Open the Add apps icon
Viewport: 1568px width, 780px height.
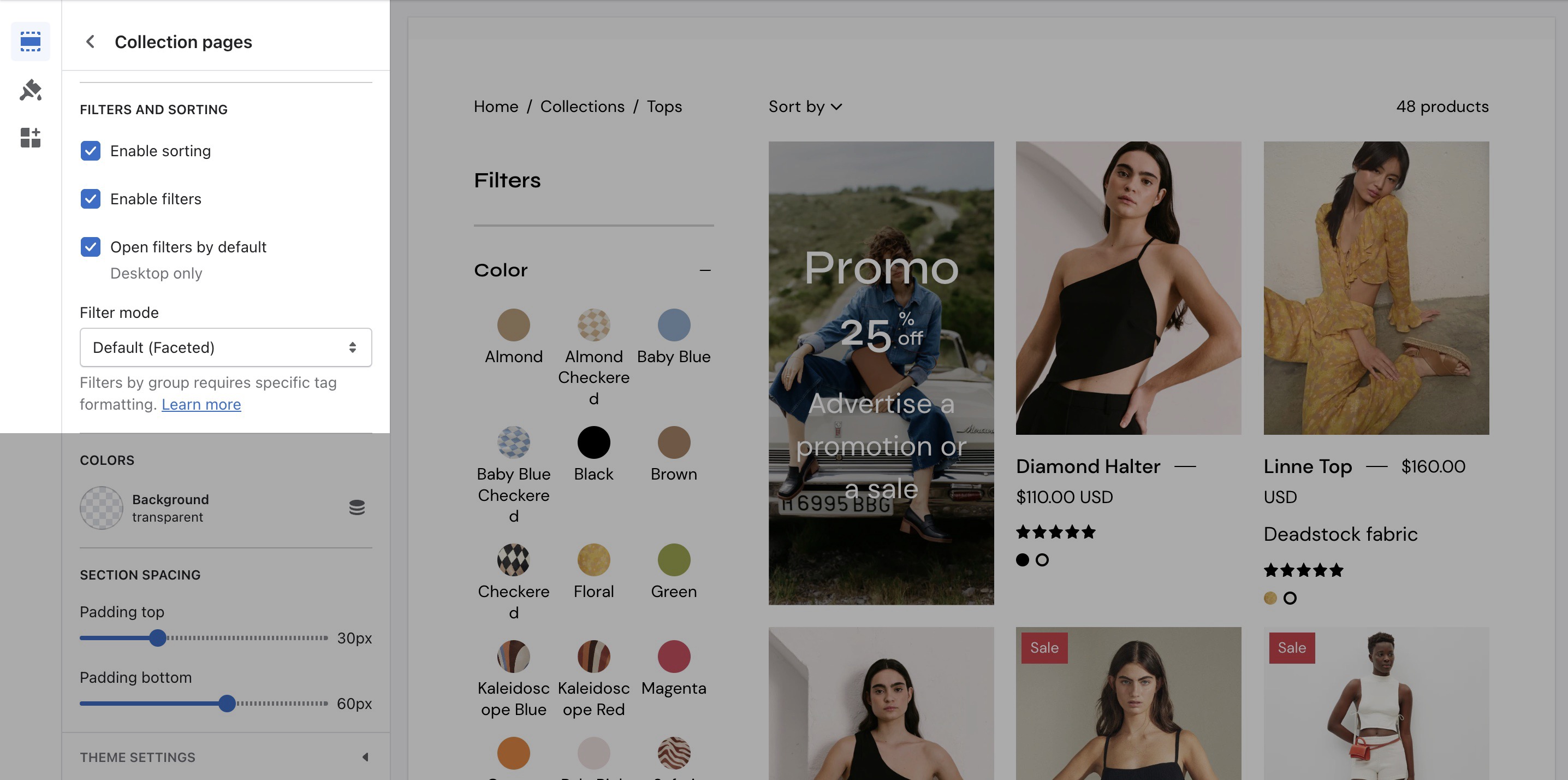31,138
